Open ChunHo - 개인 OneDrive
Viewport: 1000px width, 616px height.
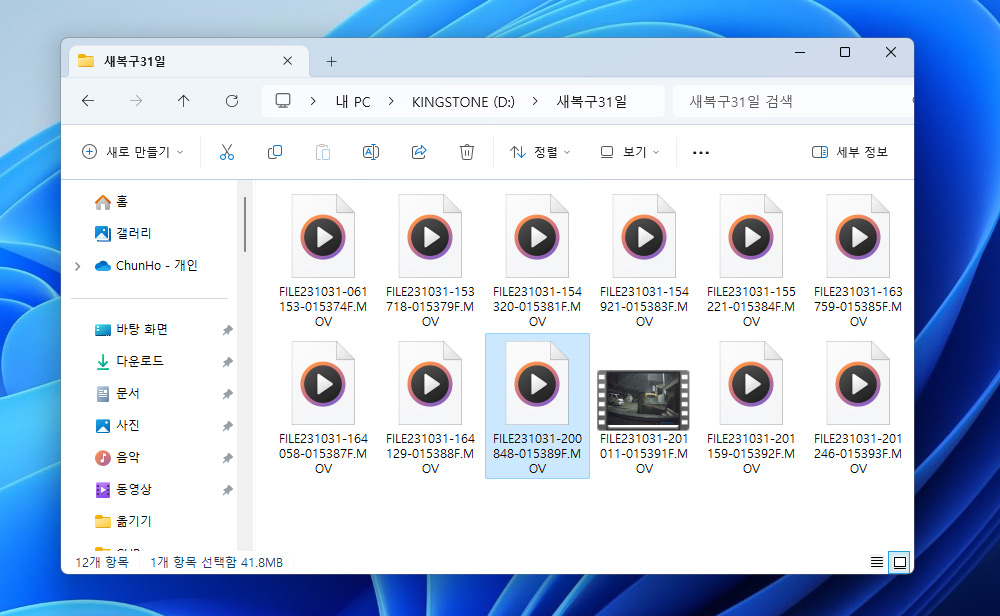tap(146, 265)
